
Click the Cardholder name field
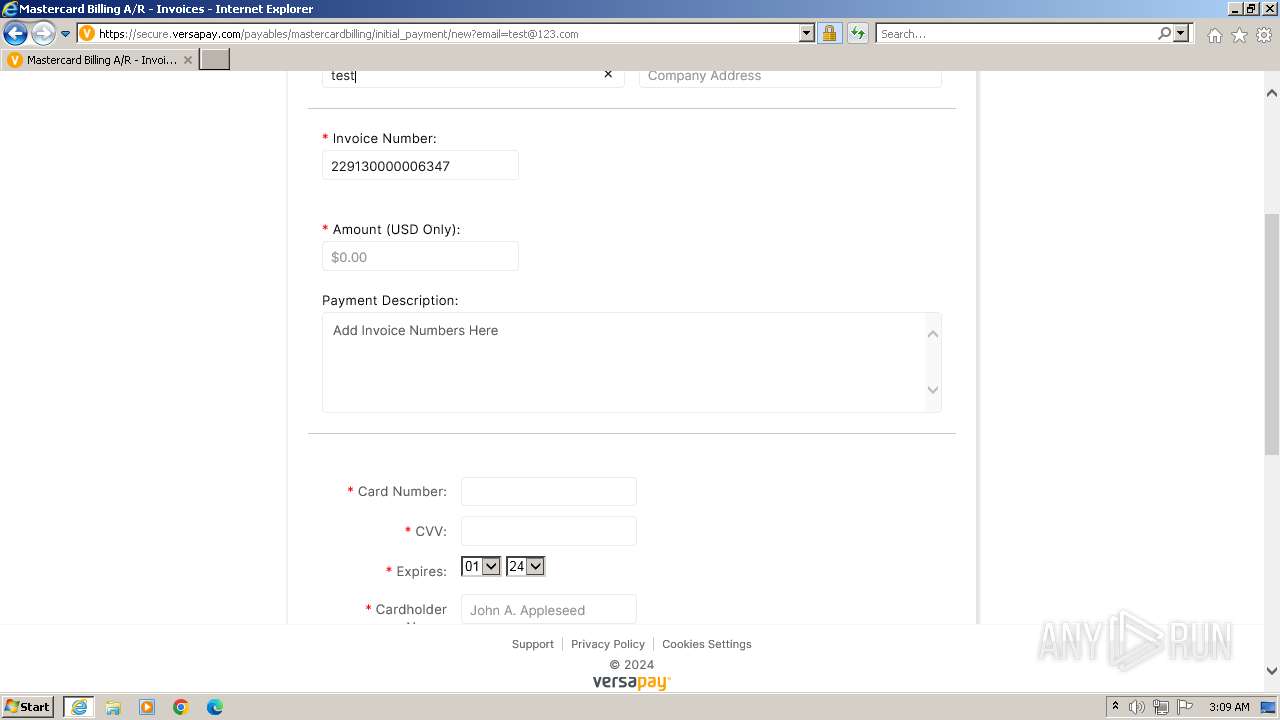(x=548, y=610)
